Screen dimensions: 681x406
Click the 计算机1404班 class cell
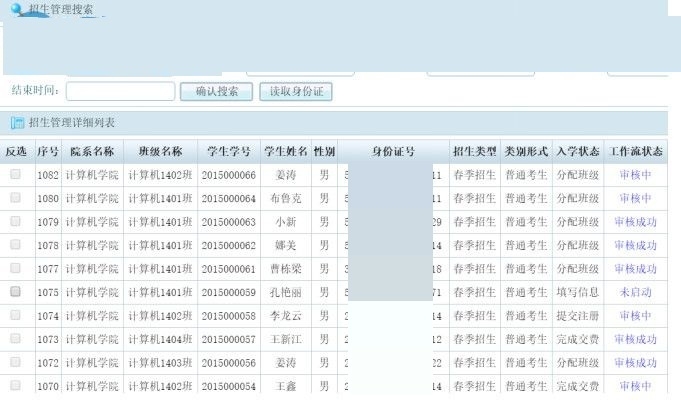coord(160,339)
